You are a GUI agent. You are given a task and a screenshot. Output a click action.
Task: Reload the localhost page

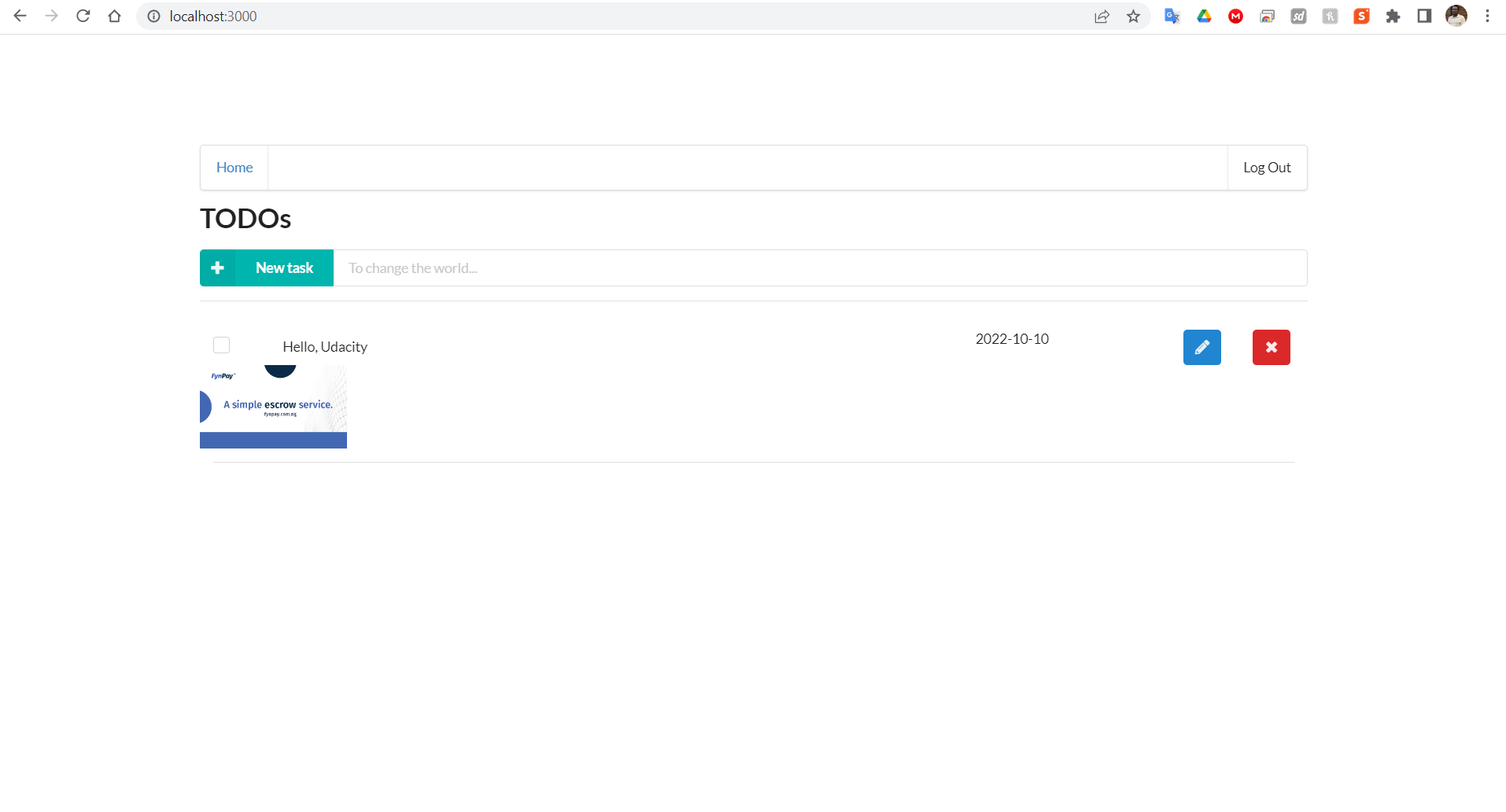click(83, 16)
